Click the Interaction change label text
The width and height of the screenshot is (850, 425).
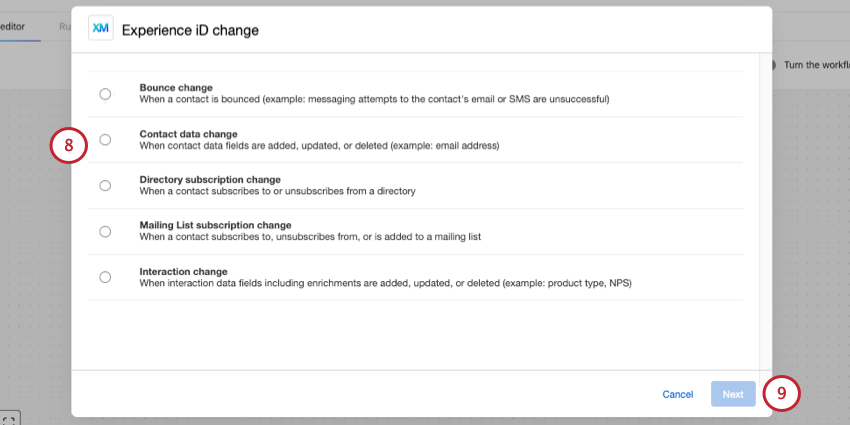[x=183, y=271]
